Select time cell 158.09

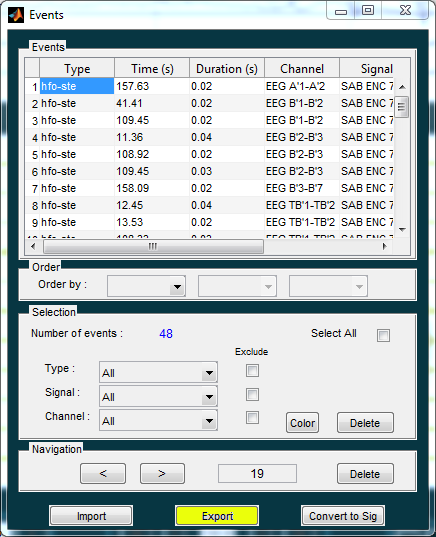[x=152, y=188]
